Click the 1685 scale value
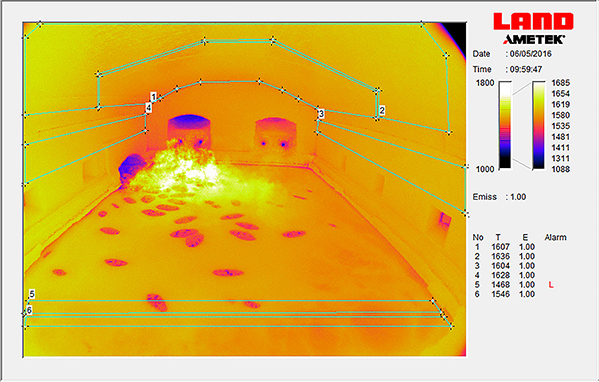The width and height of the screenshot is (599, 382). coord(560,83)
